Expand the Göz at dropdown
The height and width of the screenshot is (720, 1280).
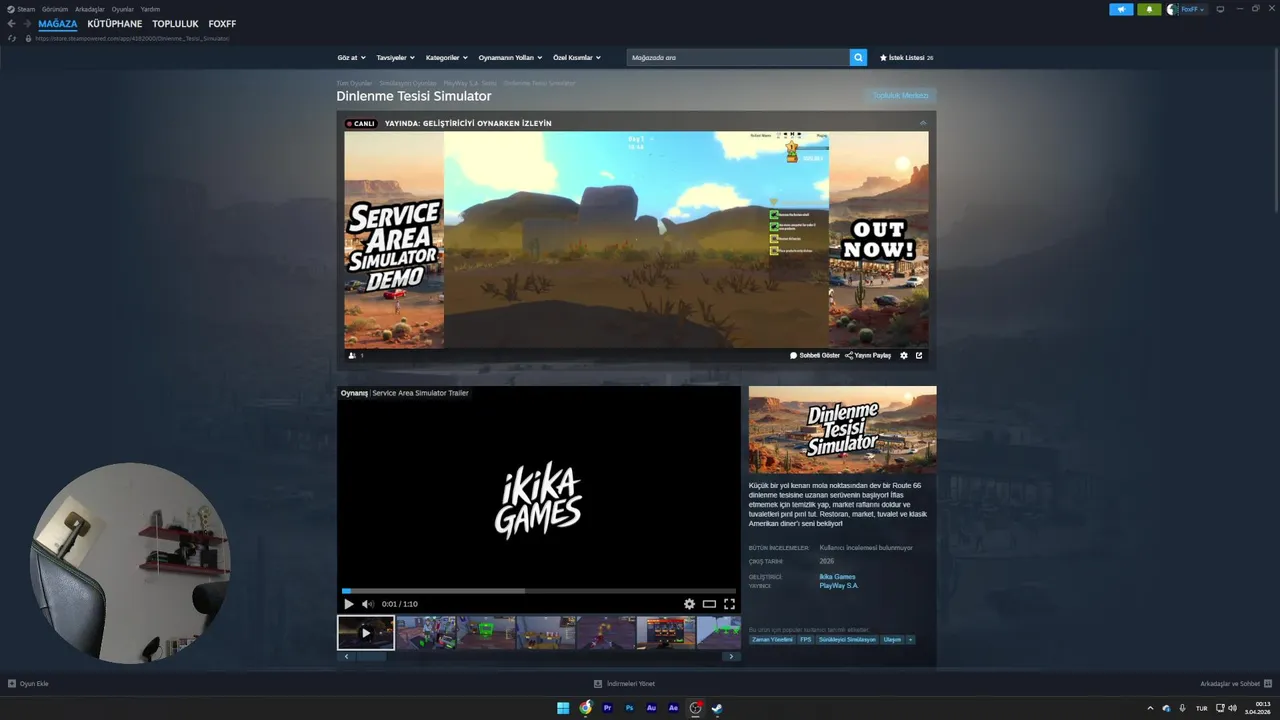(x=351, y=58)
